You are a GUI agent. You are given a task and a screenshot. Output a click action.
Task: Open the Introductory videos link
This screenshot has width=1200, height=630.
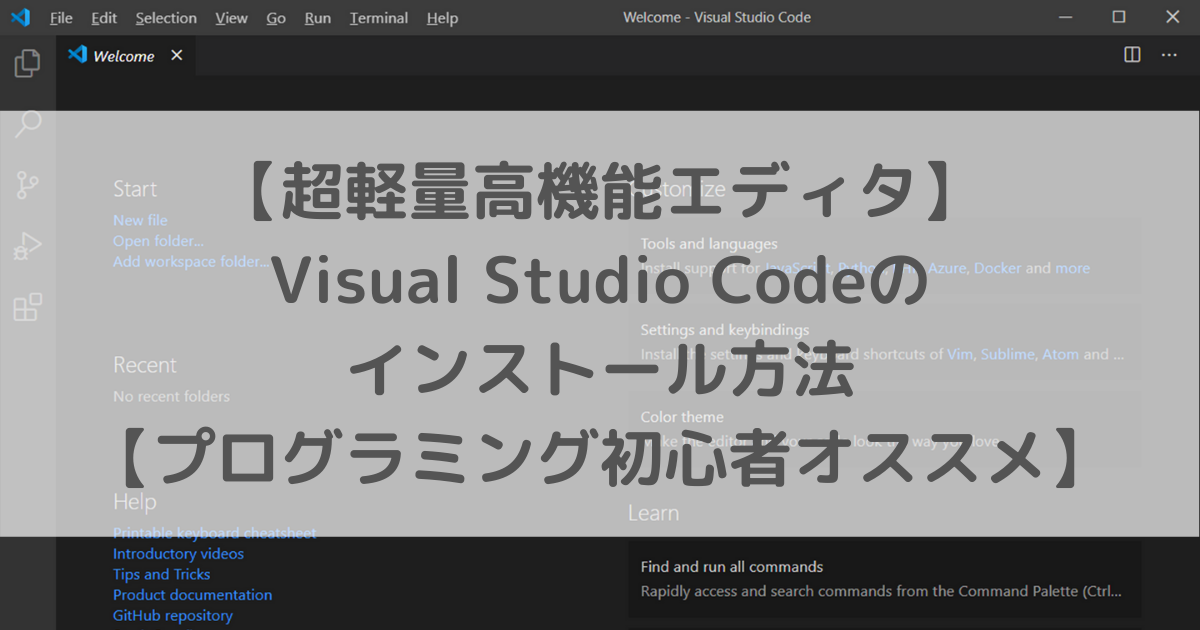(x=178, y=553)
